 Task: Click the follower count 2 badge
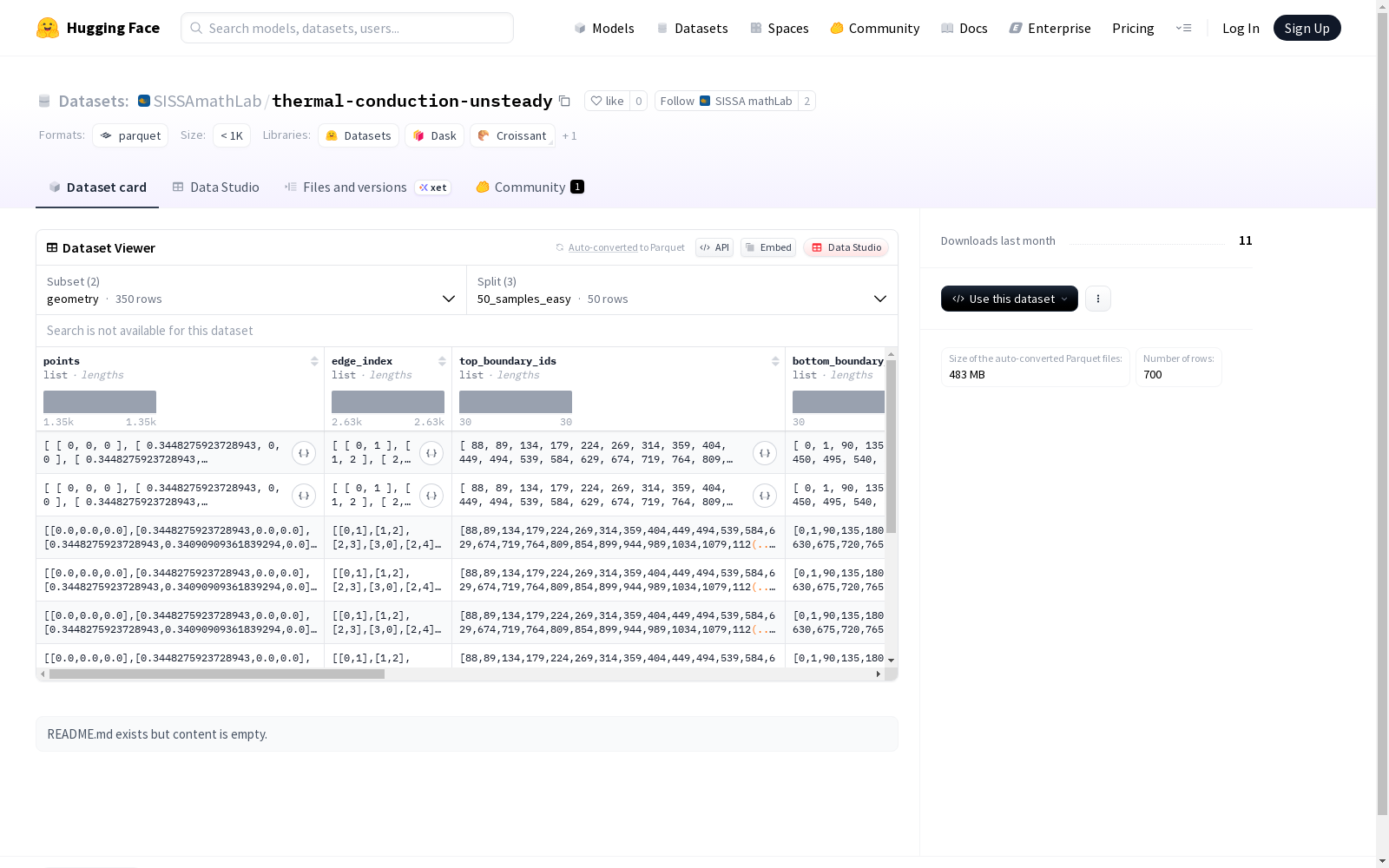806,101
